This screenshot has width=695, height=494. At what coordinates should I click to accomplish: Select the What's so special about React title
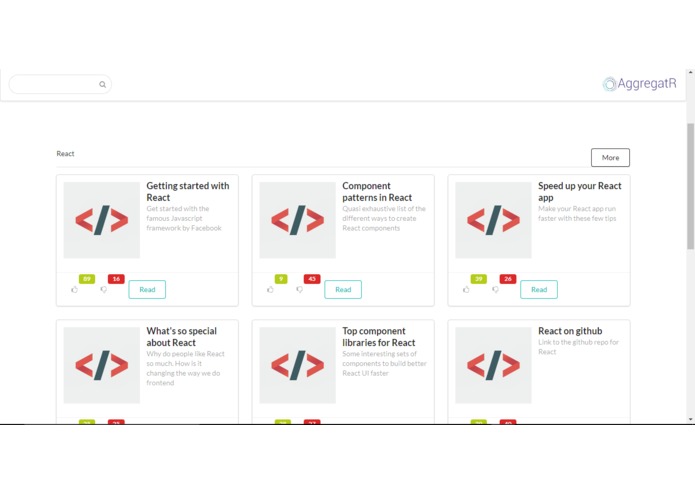pos(182,337)
